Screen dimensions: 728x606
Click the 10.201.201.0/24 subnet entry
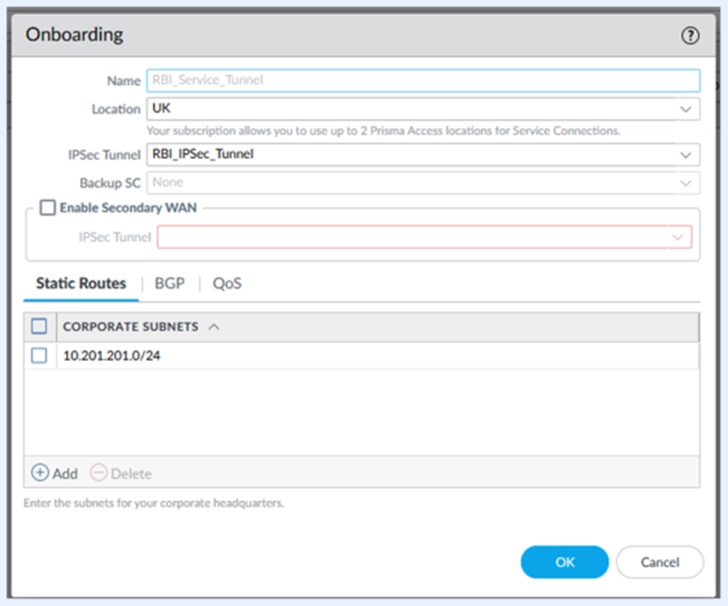(112, 355)
